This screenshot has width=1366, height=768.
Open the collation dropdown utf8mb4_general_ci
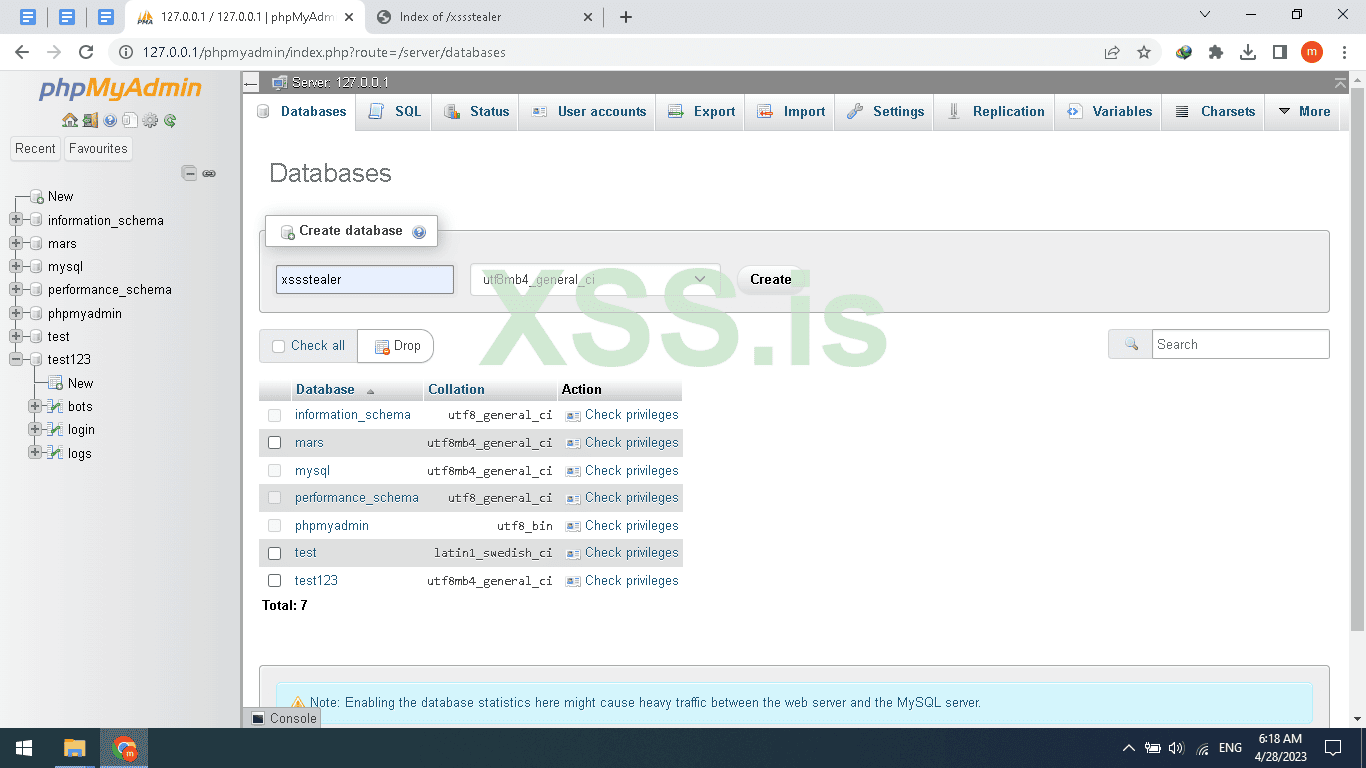point(595,279)
